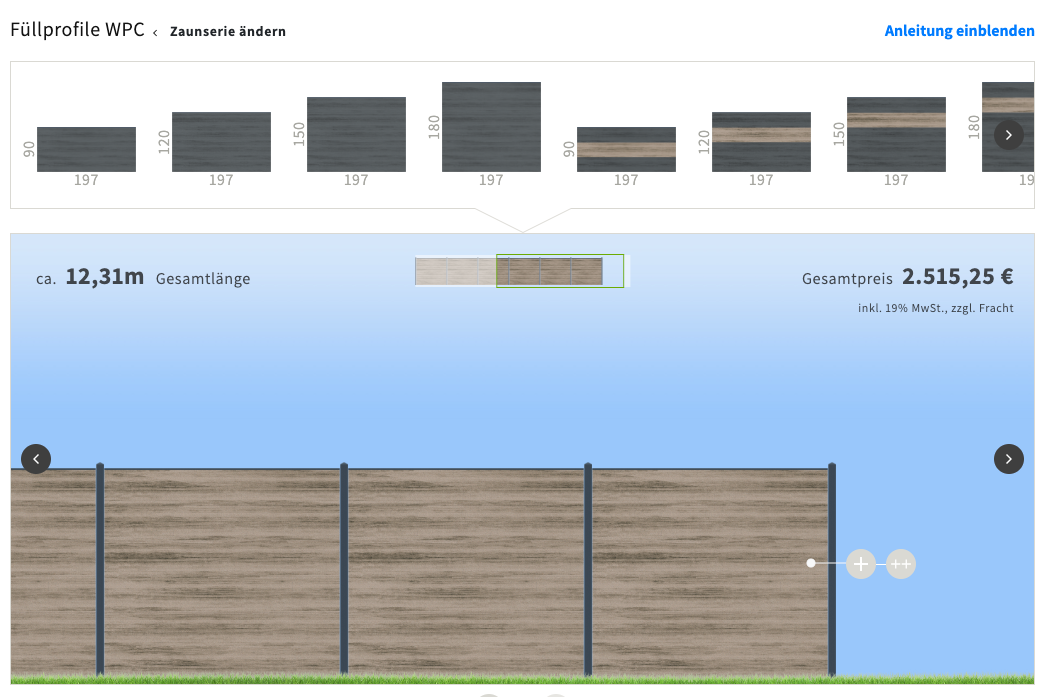1047x697 pixels.
Task: Select the plain dark 90 x 197 panel
Action: click(x=86, y=150)
